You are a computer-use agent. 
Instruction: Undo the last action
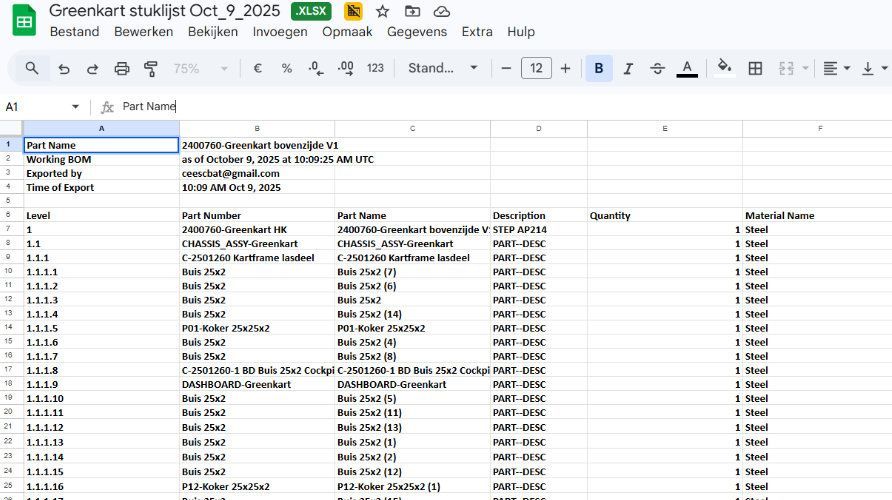[x=64, y=69]
